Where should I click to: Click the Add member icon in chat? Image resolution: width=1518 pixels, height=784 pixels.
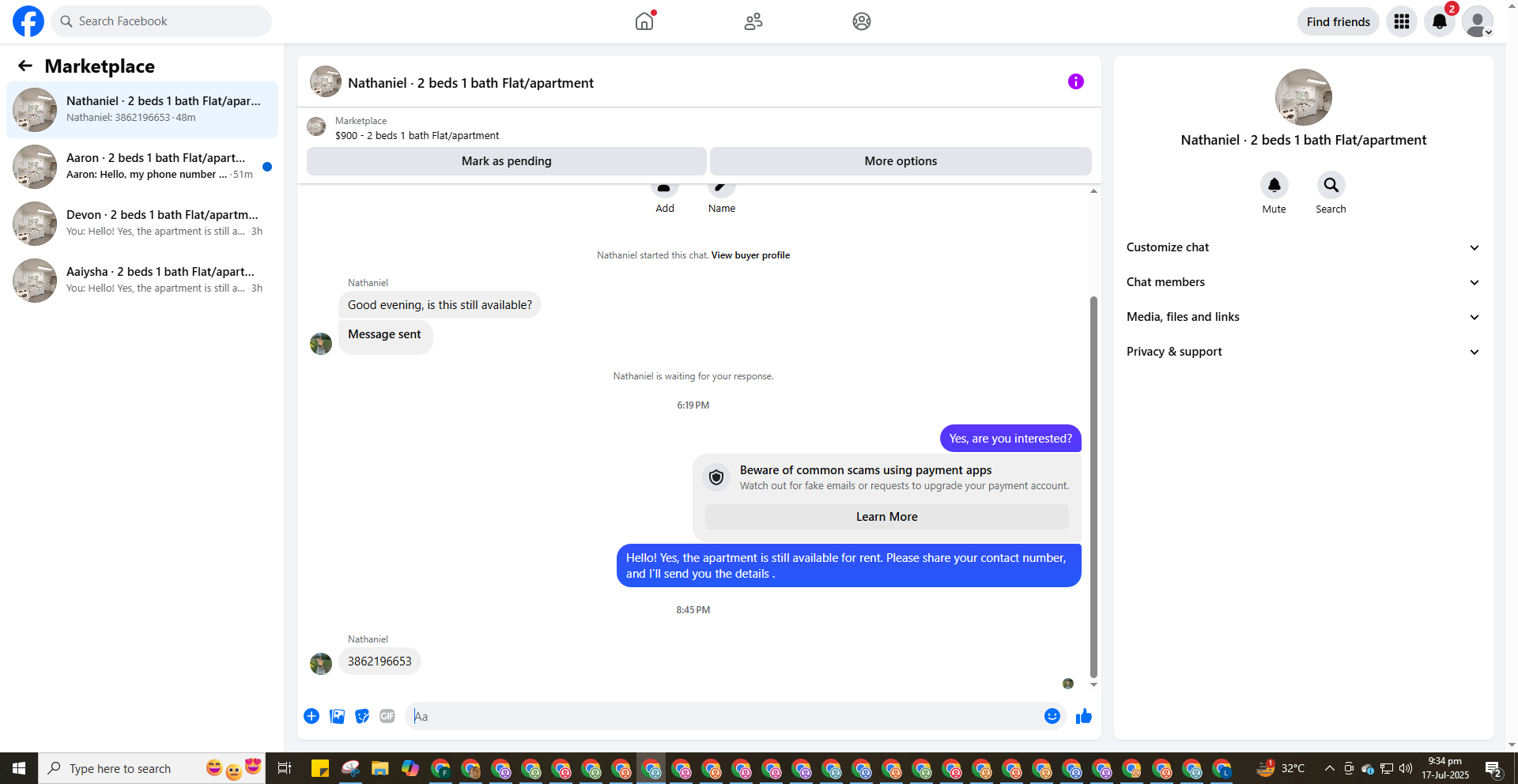[x=664, y=188]
